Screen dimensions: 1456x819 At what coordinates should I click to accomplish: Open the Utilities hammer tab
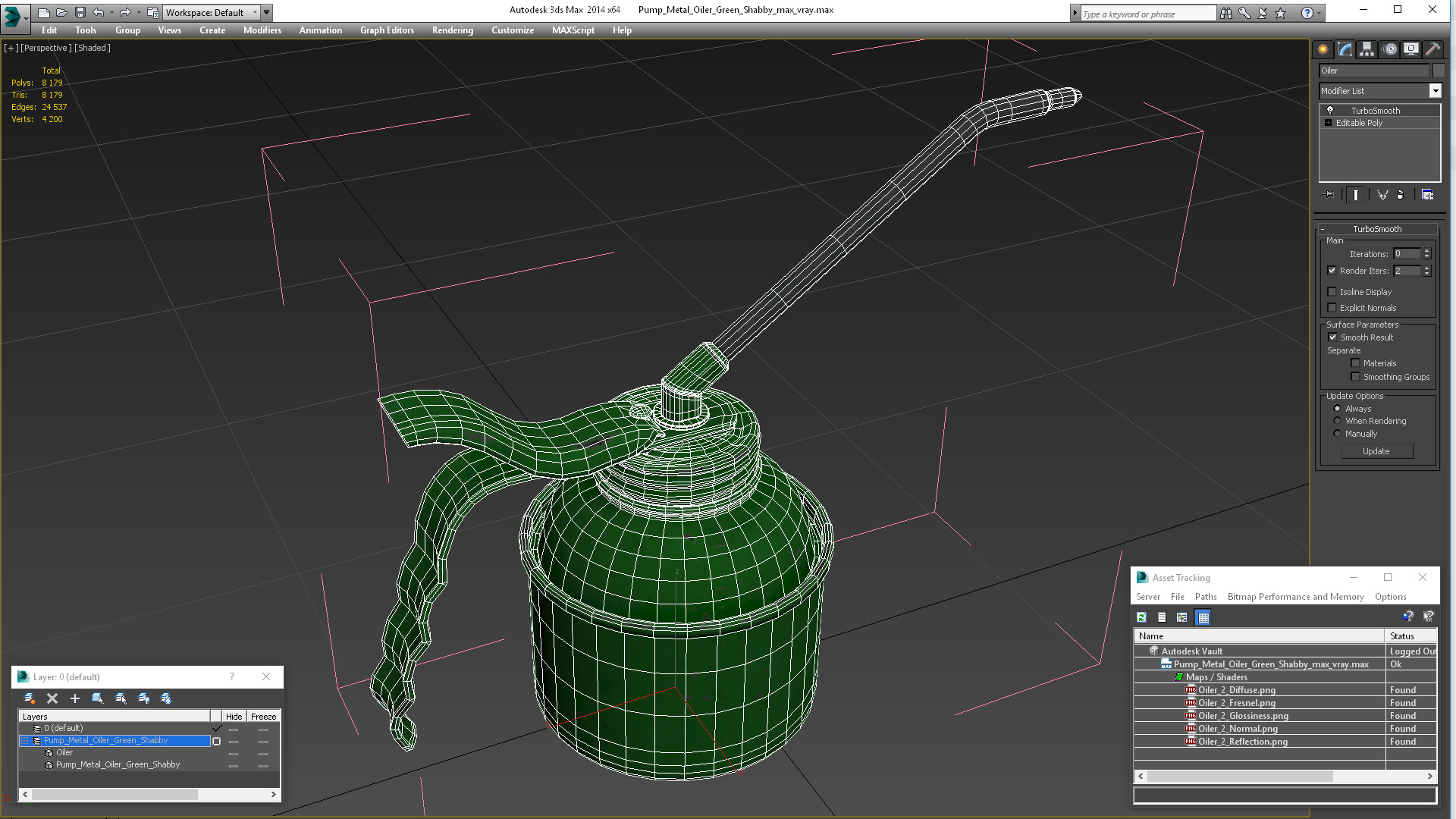pos(1432,49)
